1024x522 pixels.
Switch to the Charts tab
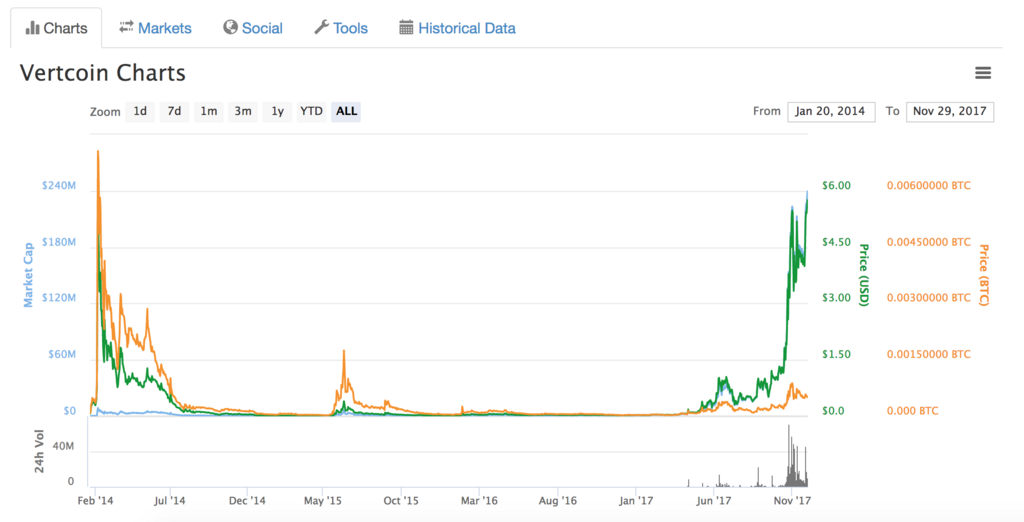[56, 28]
